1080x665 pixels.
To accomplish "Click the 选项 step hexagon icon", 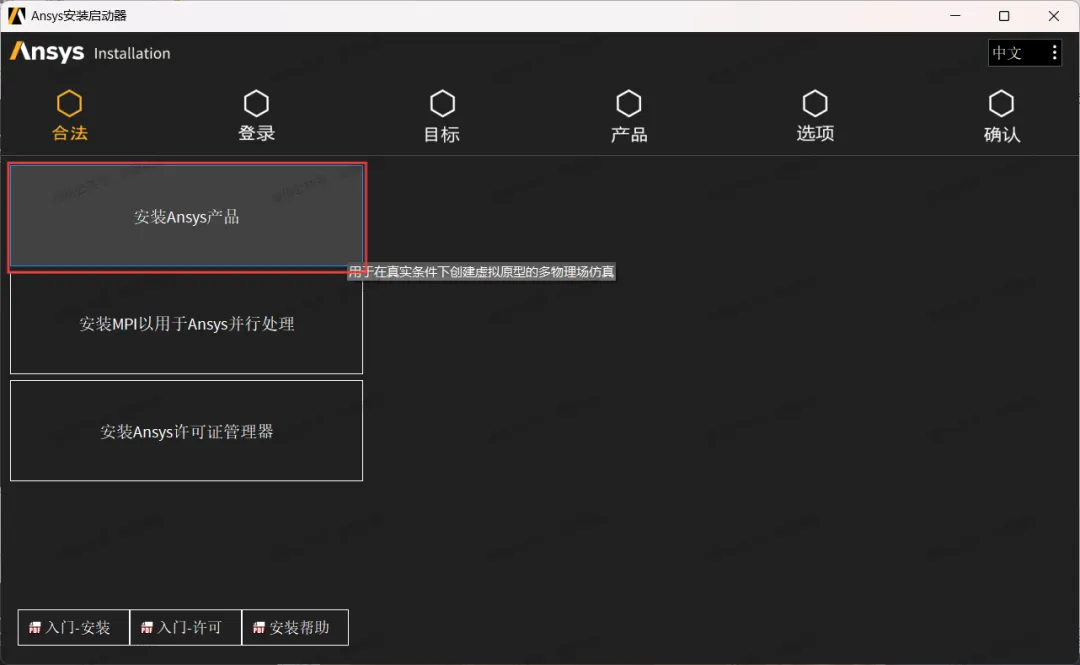I will click(815, 103).
